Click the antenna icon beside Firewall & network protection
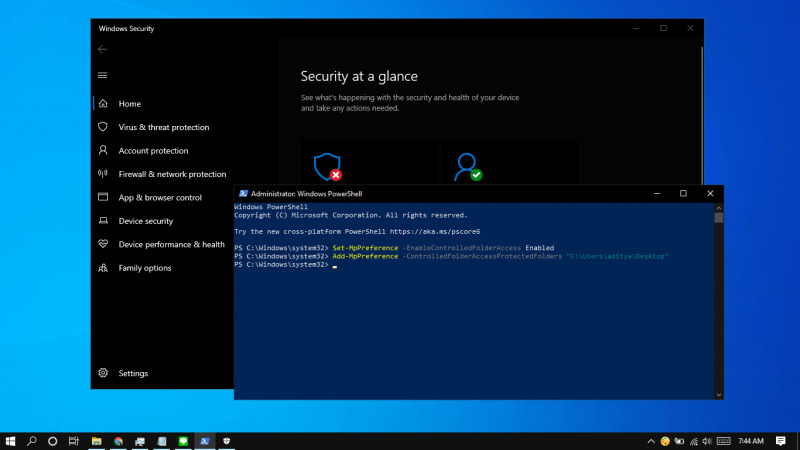 coord(103,173)
